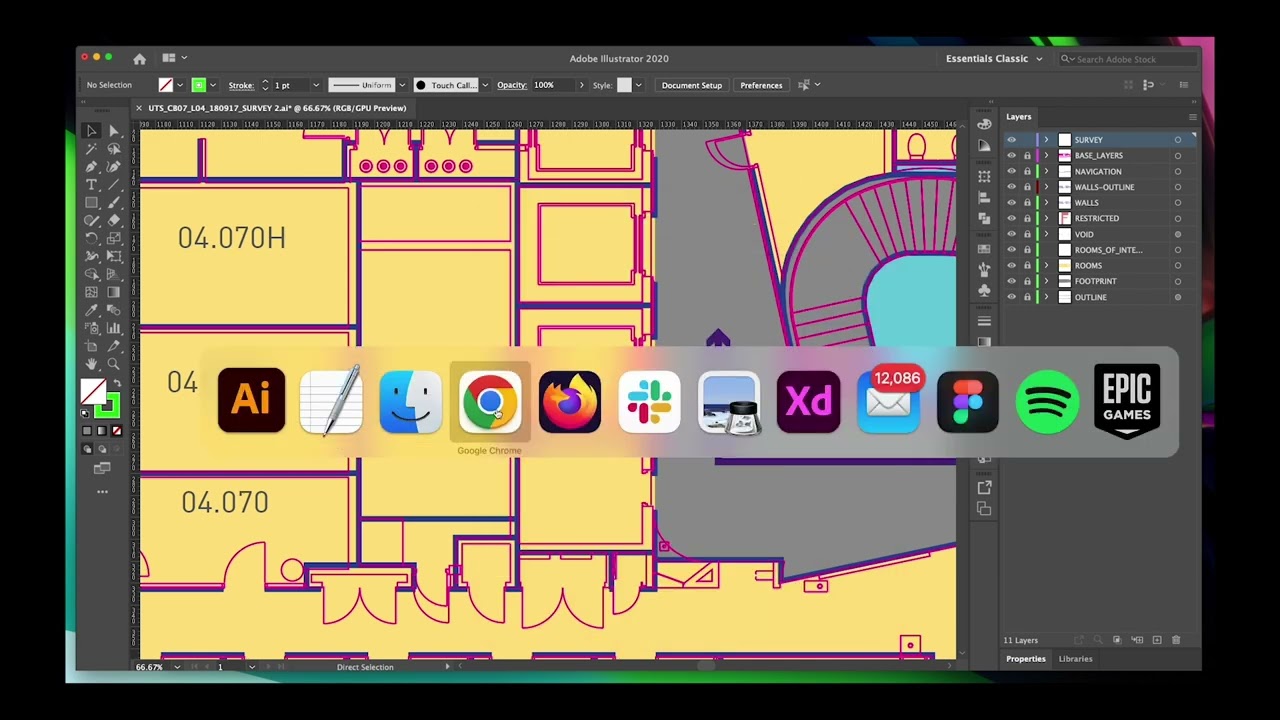Expand the BASE_LAYERS layer contents
Image resolution: width=1280 pixels, height=720 pixels.
1046,155
